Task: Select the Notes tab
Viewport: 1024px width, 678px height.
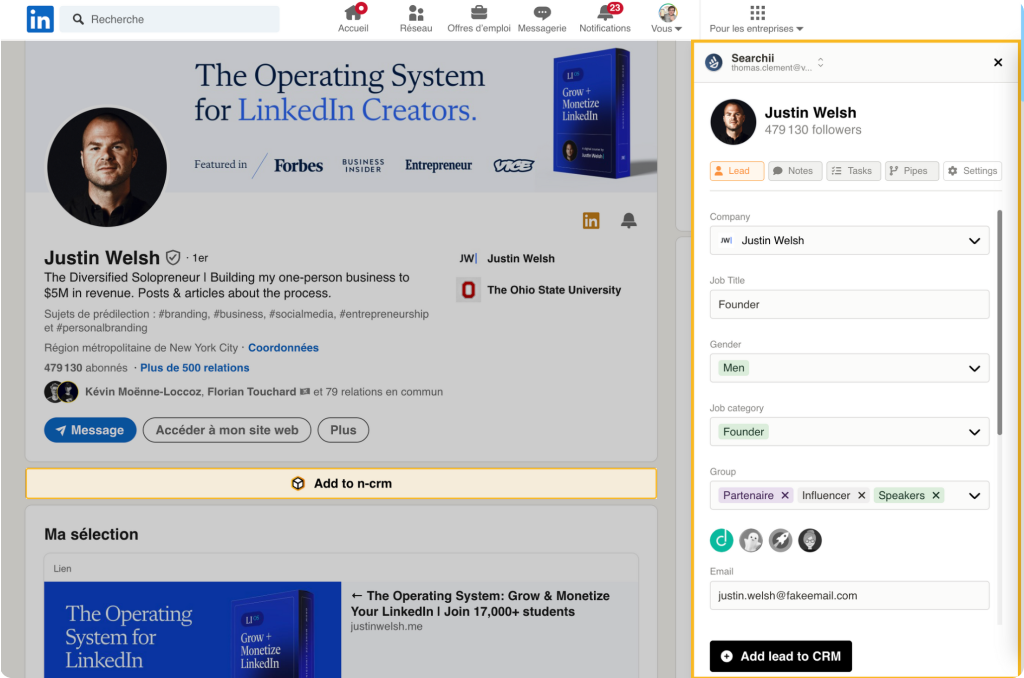Action: click(795, 170)
